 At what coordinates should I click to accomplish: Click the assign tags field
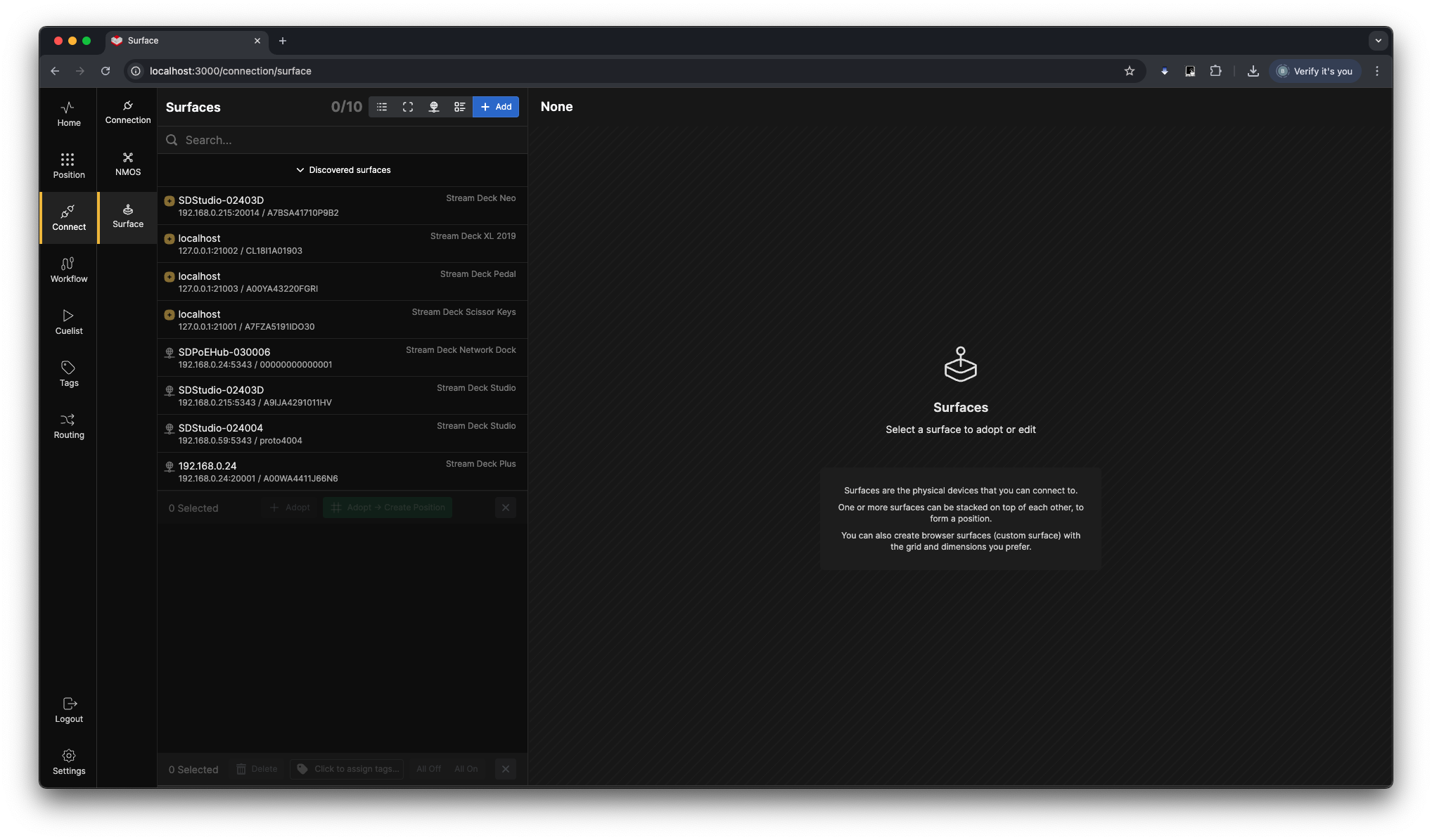(x=347, y=769)
